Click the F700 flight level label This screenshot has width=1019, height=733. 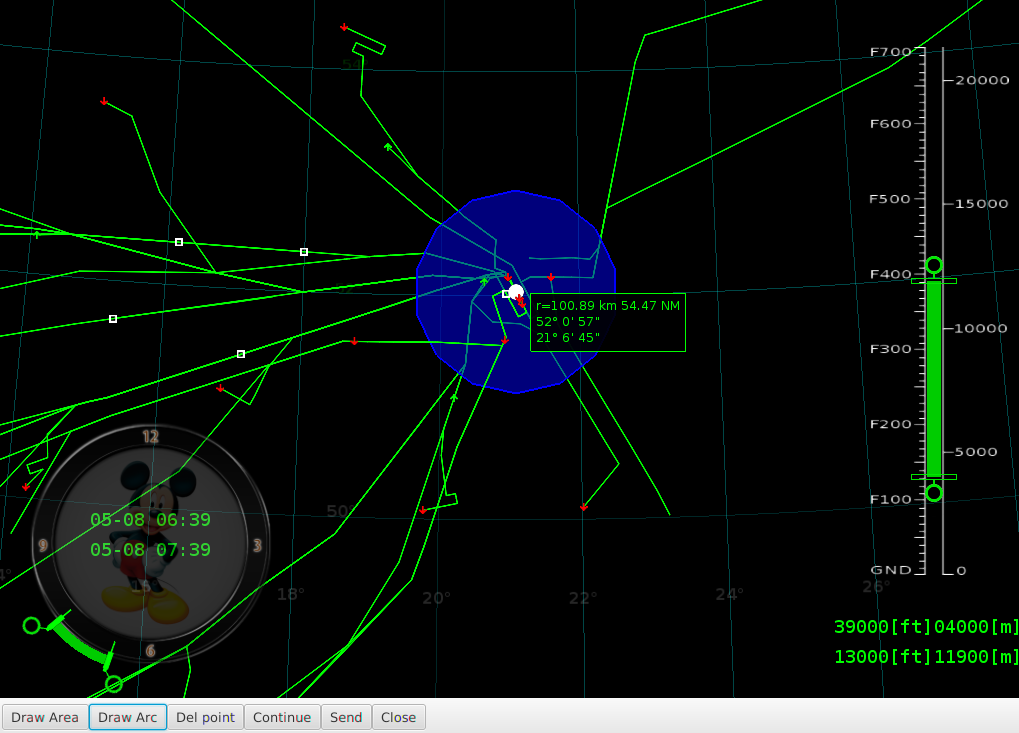[891, 52]
